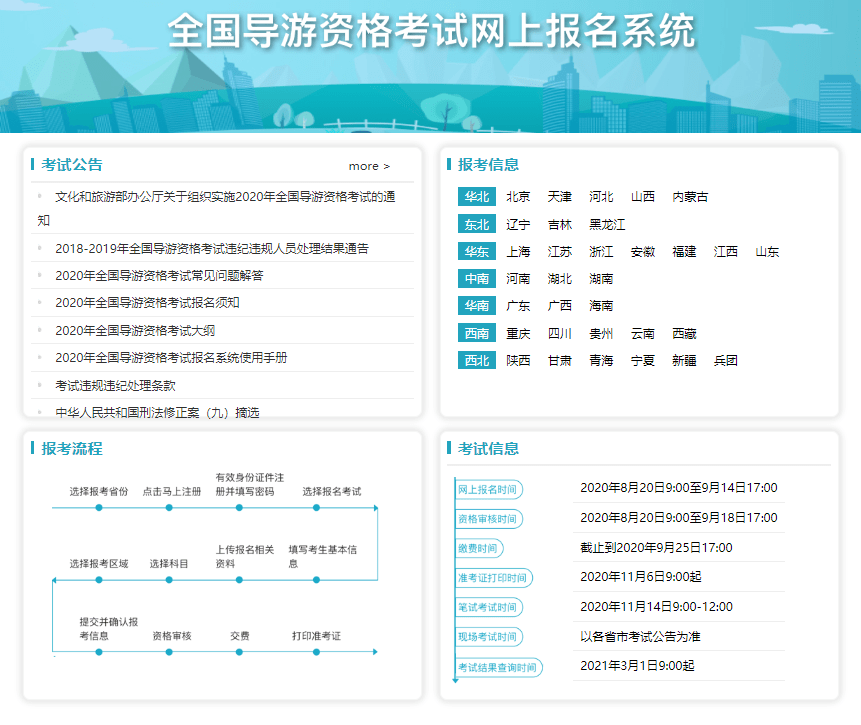Image resolution: width=861 pixels, height=725 pixels.
Task: Select 上海 under the 华东 region
Action: click(519, 252)
